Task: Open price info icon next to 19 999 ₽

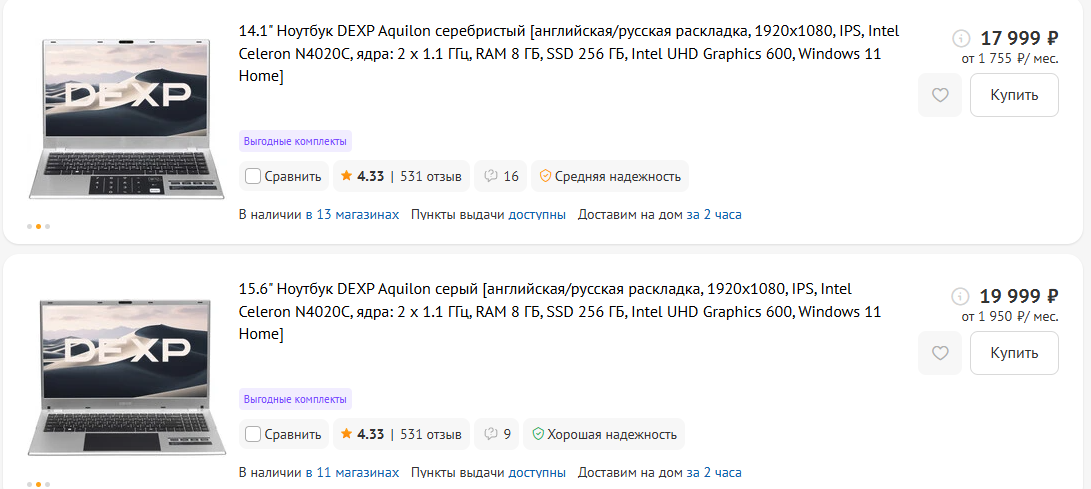Action: [x=961, y=296]
